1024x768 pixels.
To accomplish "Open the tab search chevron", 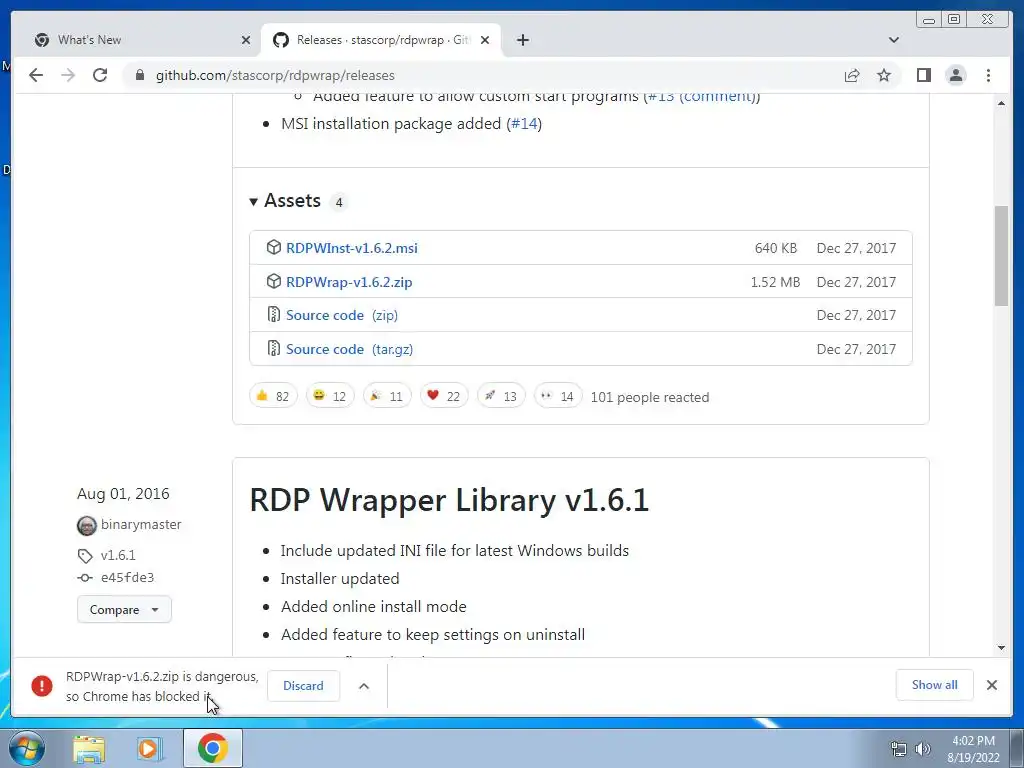I will click(893, 40).
